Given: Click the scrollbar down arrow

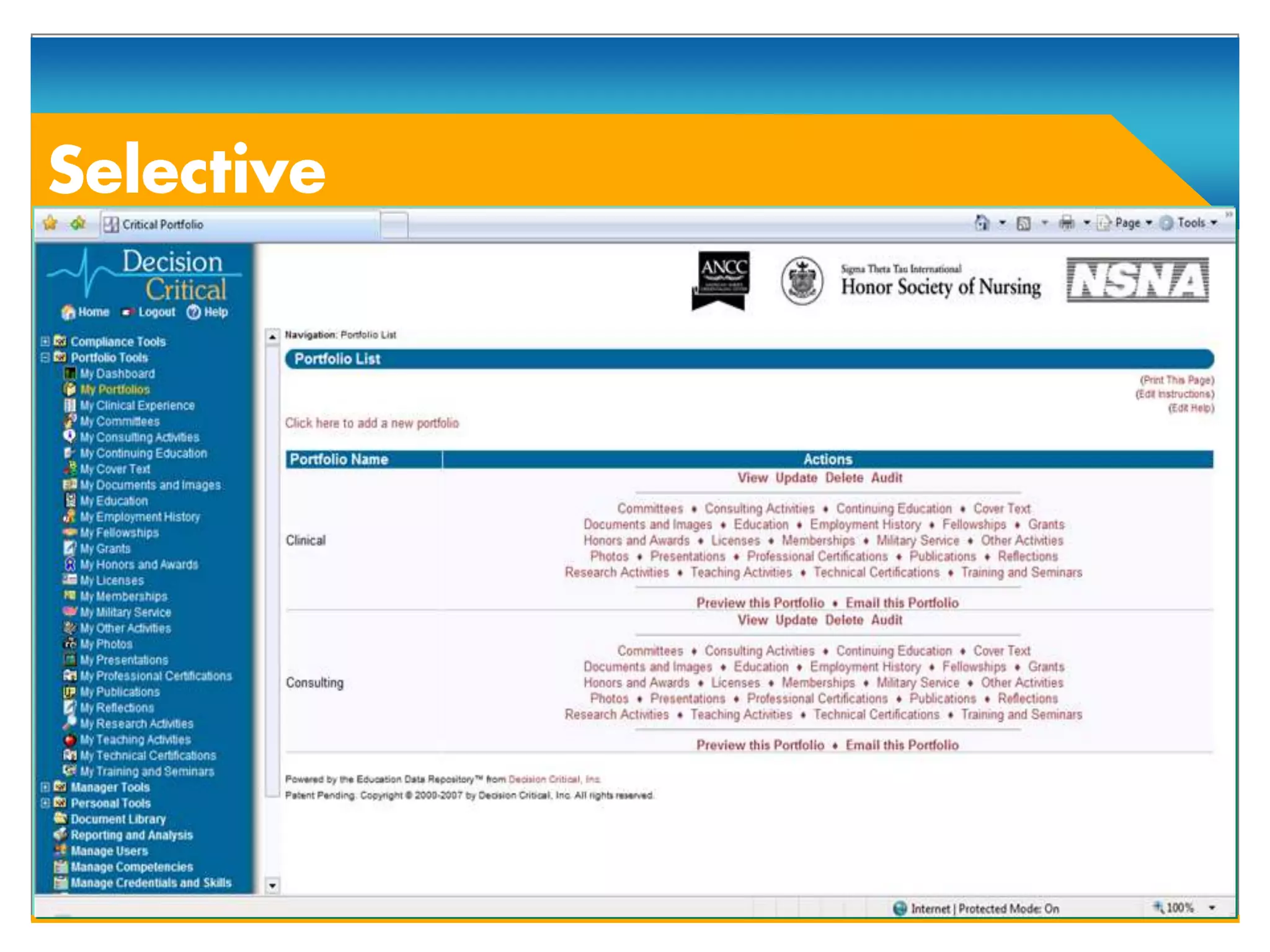Looking at the screenshot, I should point(272,885).
